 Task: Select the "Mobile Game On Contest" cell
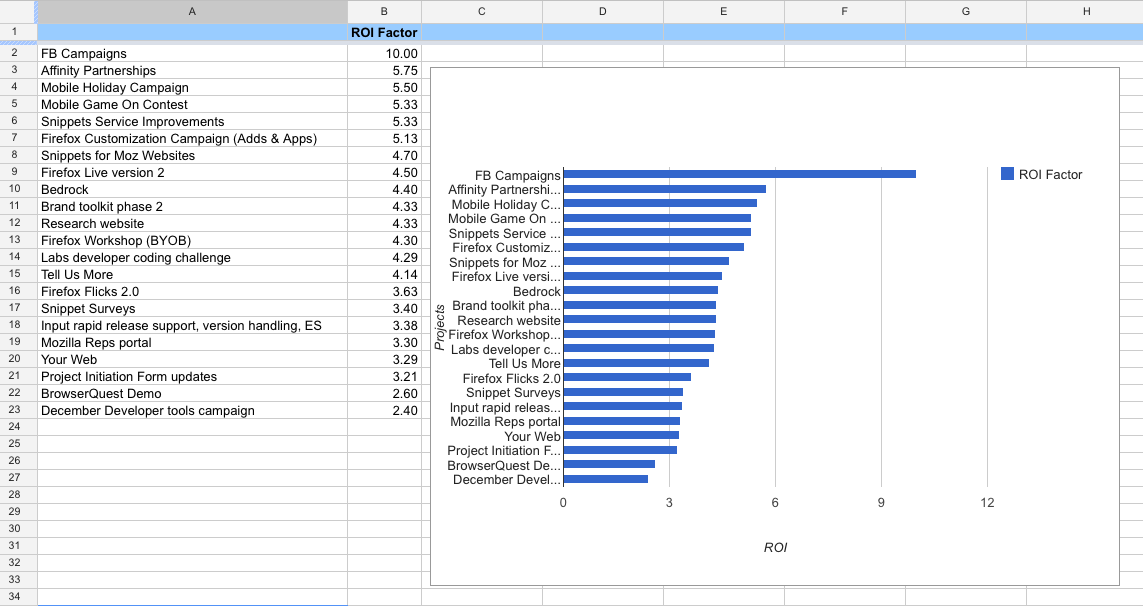[x=192, y=104]
